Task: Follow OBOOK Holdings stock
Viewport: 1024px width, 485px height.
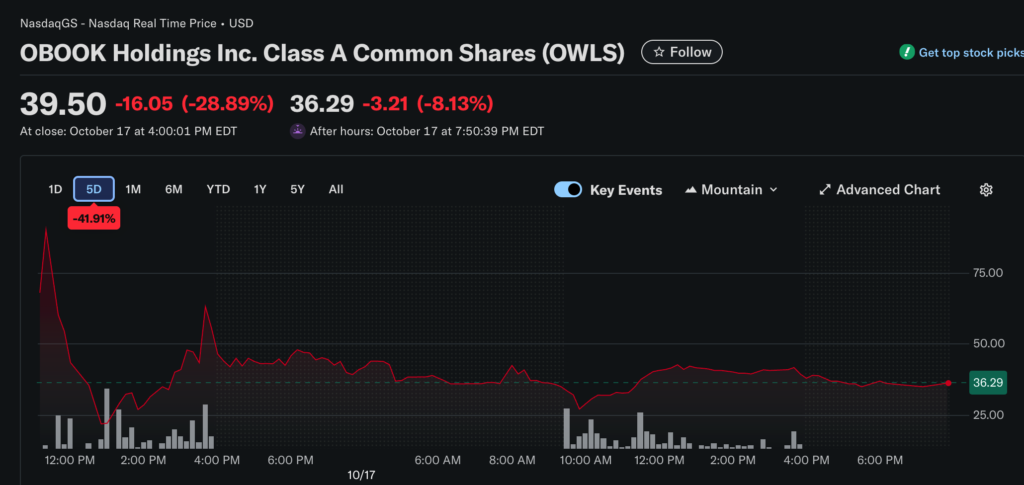Action: tap(681, 52)
